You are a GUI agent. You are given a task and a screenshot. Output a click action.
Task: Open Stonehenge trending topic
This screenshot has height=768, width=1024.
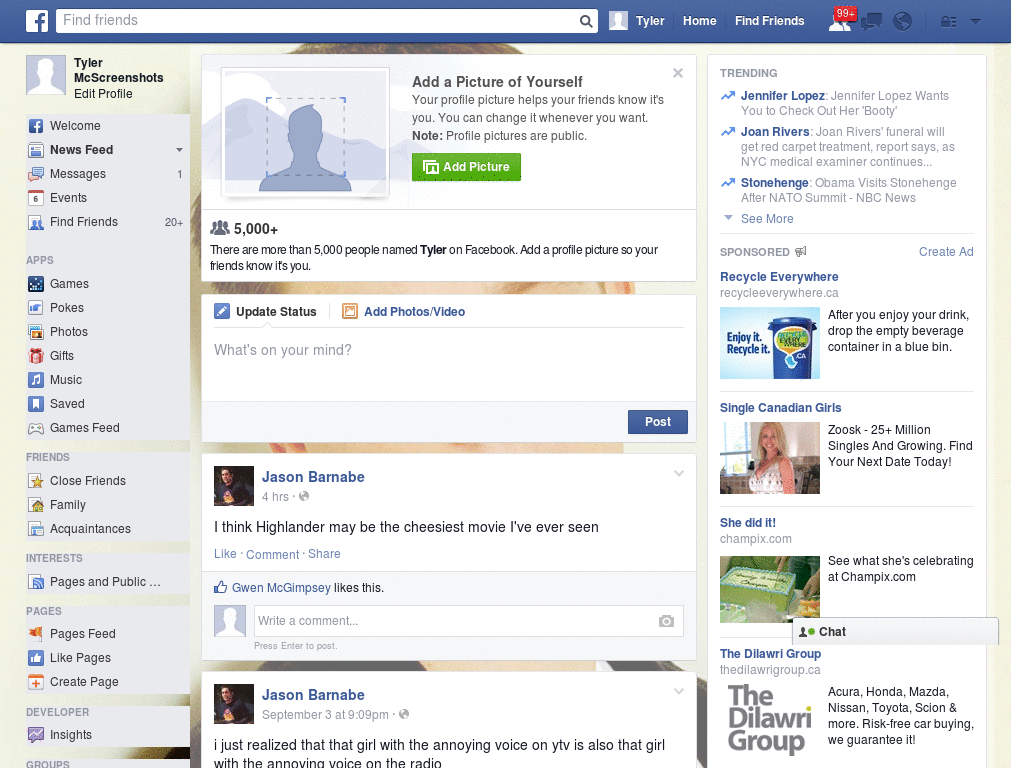775,183
